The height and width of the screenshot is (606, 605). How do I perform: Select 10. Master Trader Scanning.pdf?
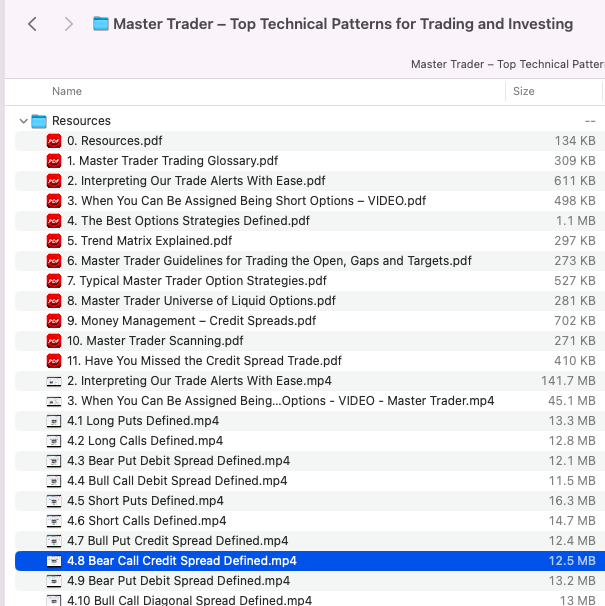pos(155,341)
